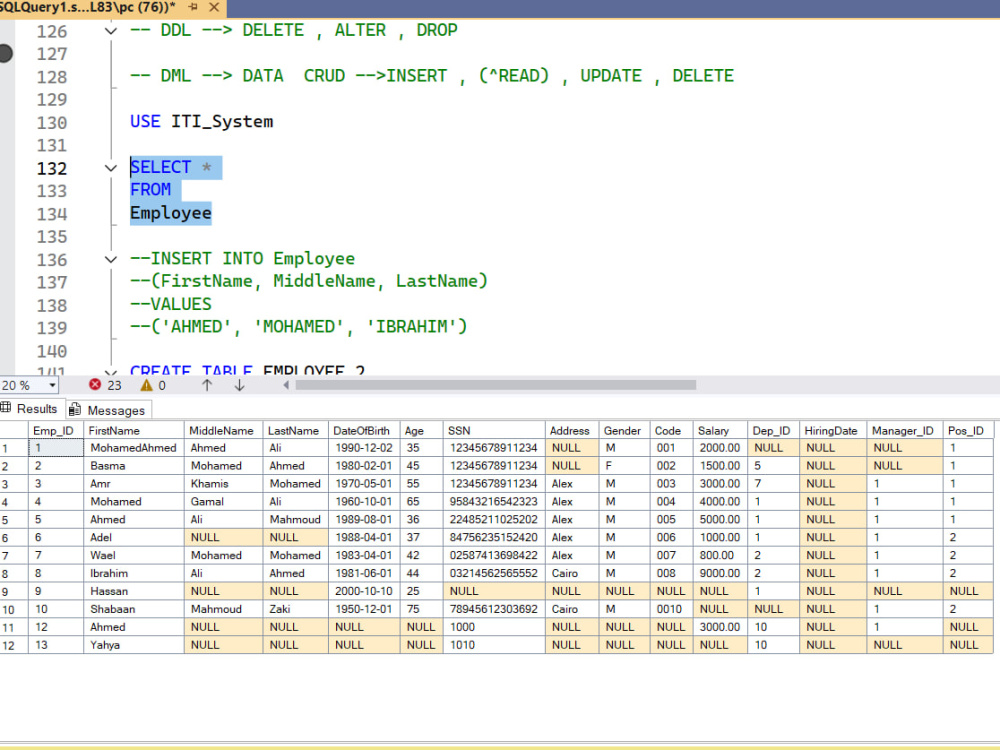
Task: Click the LastName column header
Action: click(295, 430)
